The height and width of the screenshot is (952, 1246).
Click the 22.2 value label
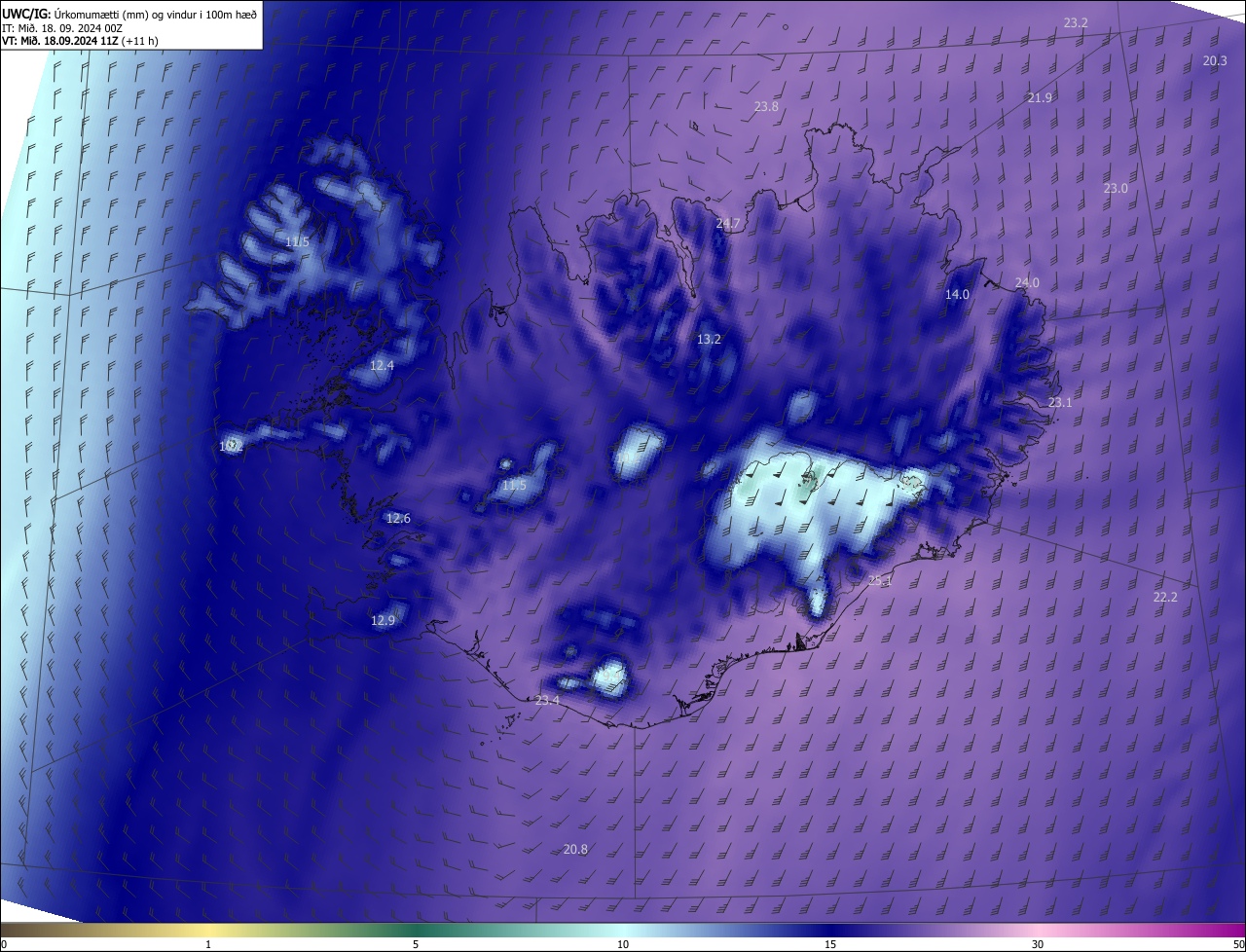point(1165,597)
